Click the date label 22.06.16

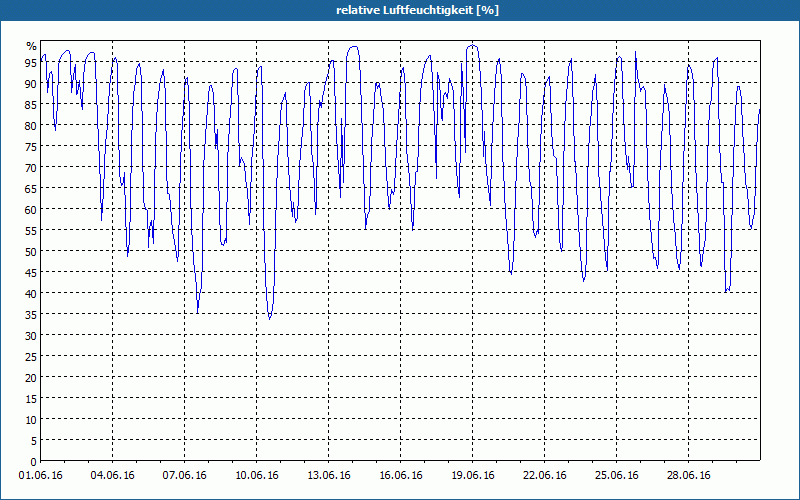[x=544, y=475]
